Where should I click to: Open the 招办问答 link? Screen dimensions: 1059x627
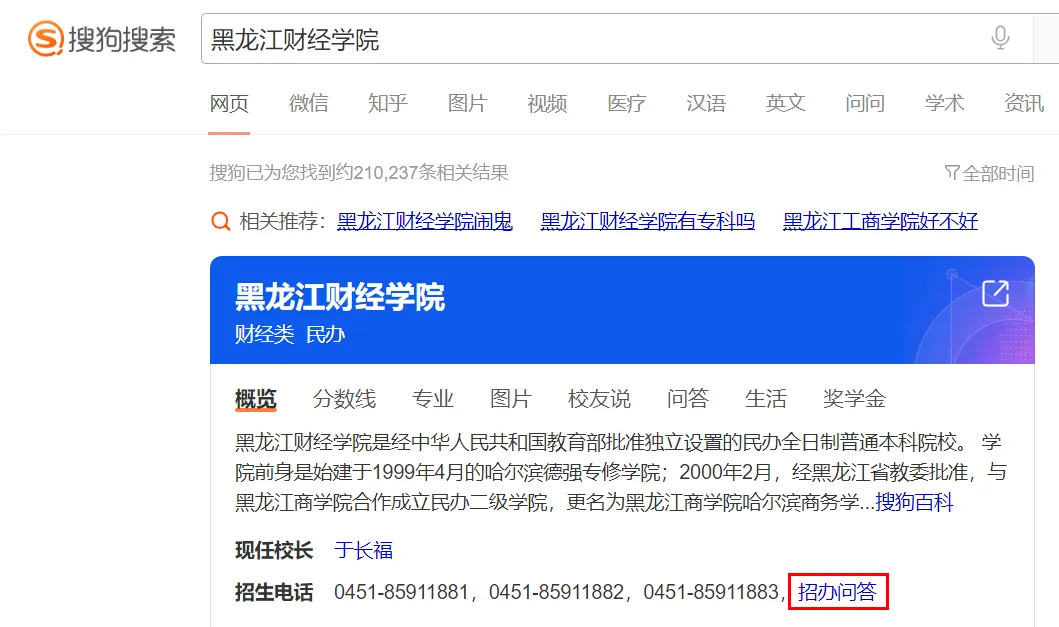[x=837, y=592]
